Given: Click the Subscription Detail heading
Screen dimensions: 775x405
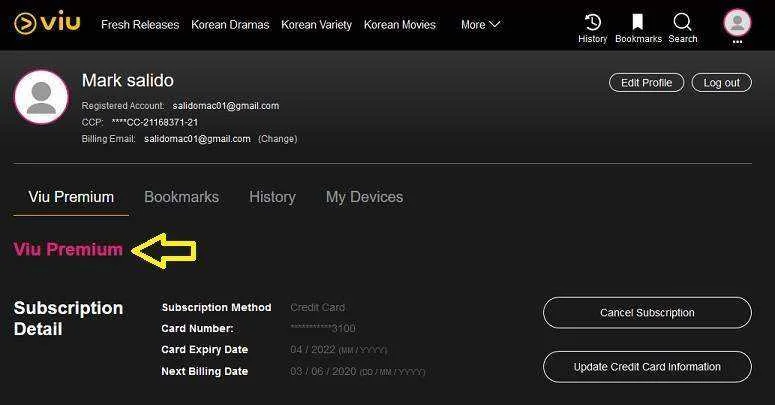Looking at the screenshot, I should click(x=68, y=318).
